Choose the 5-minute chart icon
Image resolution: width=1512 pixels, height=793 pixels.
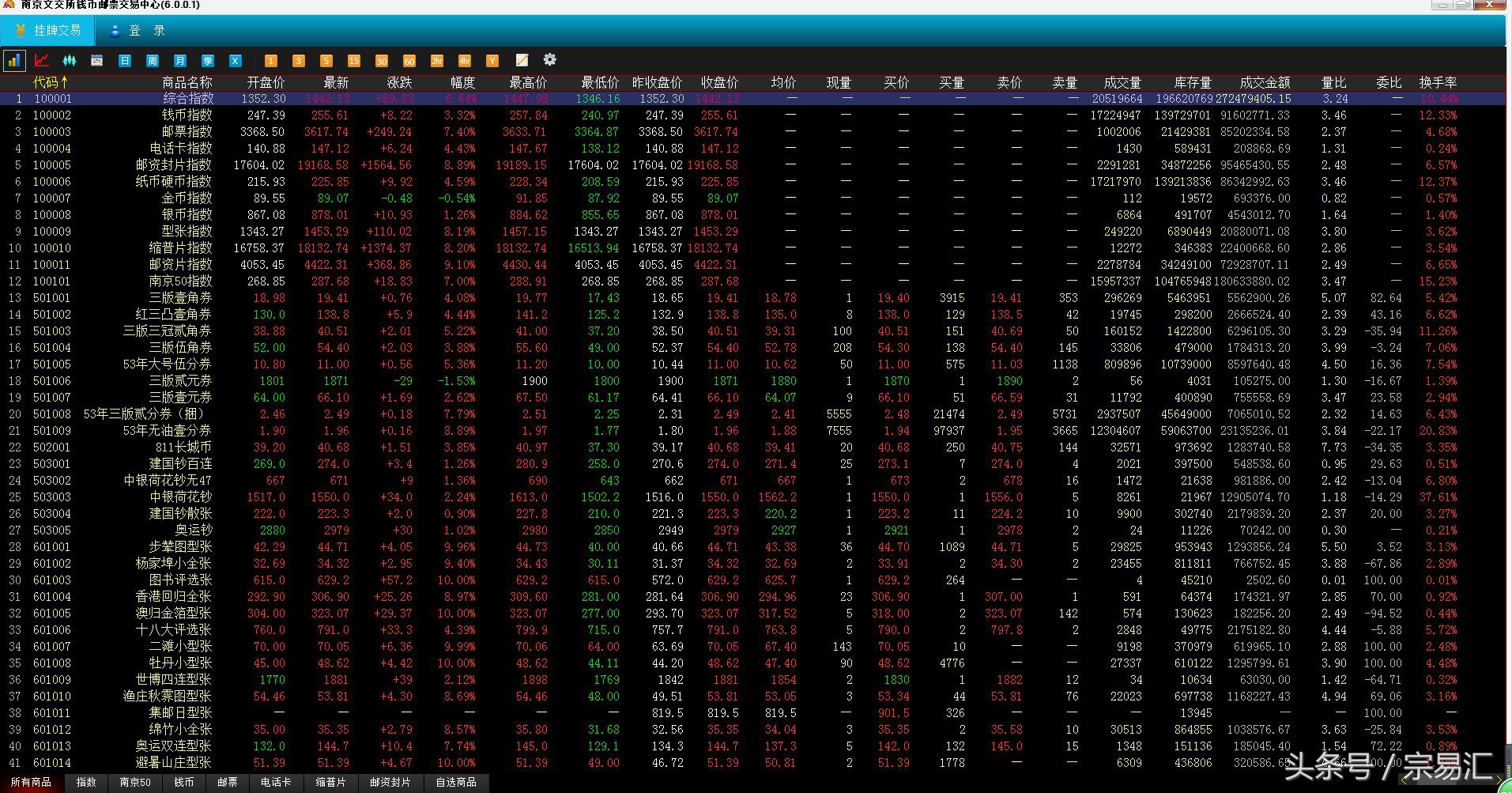click(x=326, y=60)
